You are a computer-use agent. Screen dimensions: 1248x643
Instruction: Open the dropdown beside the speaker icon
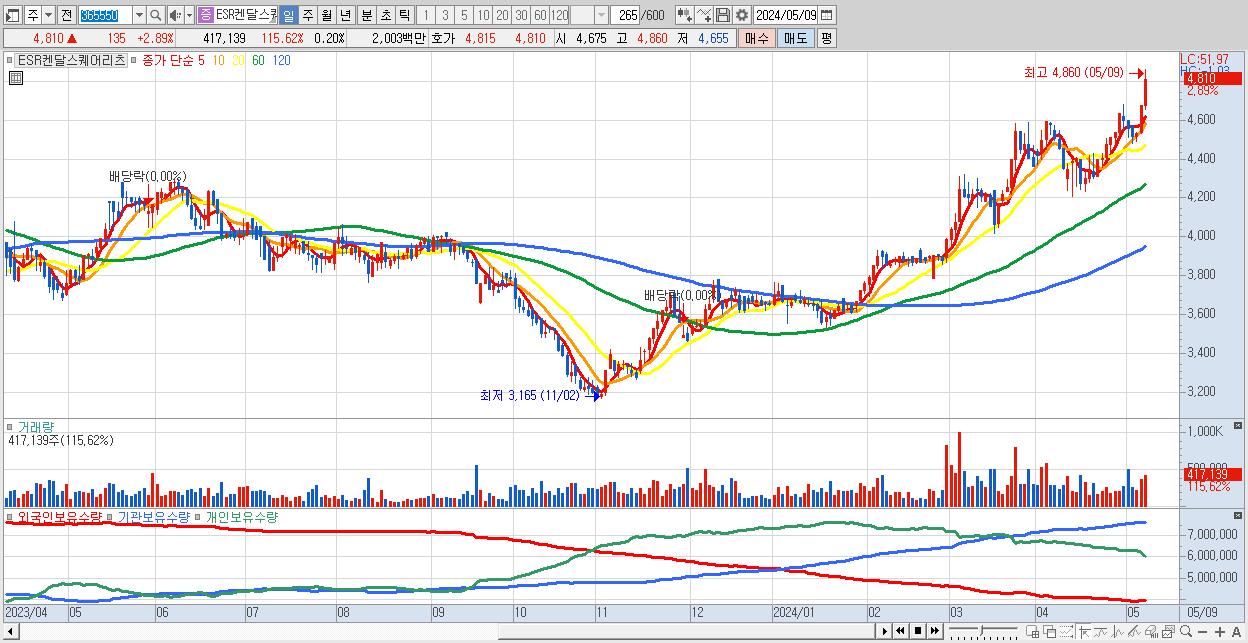point(188,15)
